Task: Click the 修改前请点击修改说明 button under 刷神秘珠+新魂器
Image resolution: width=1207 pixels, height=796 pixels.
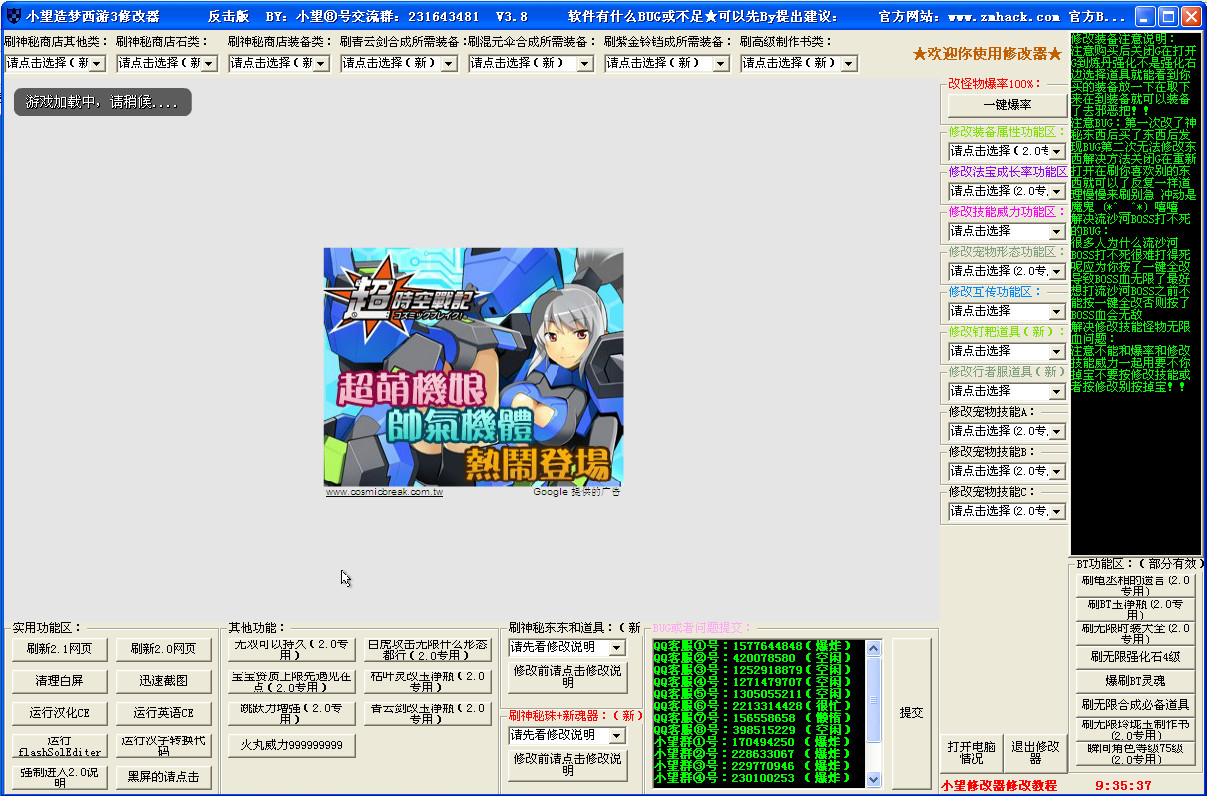Action: coord(567,765)
